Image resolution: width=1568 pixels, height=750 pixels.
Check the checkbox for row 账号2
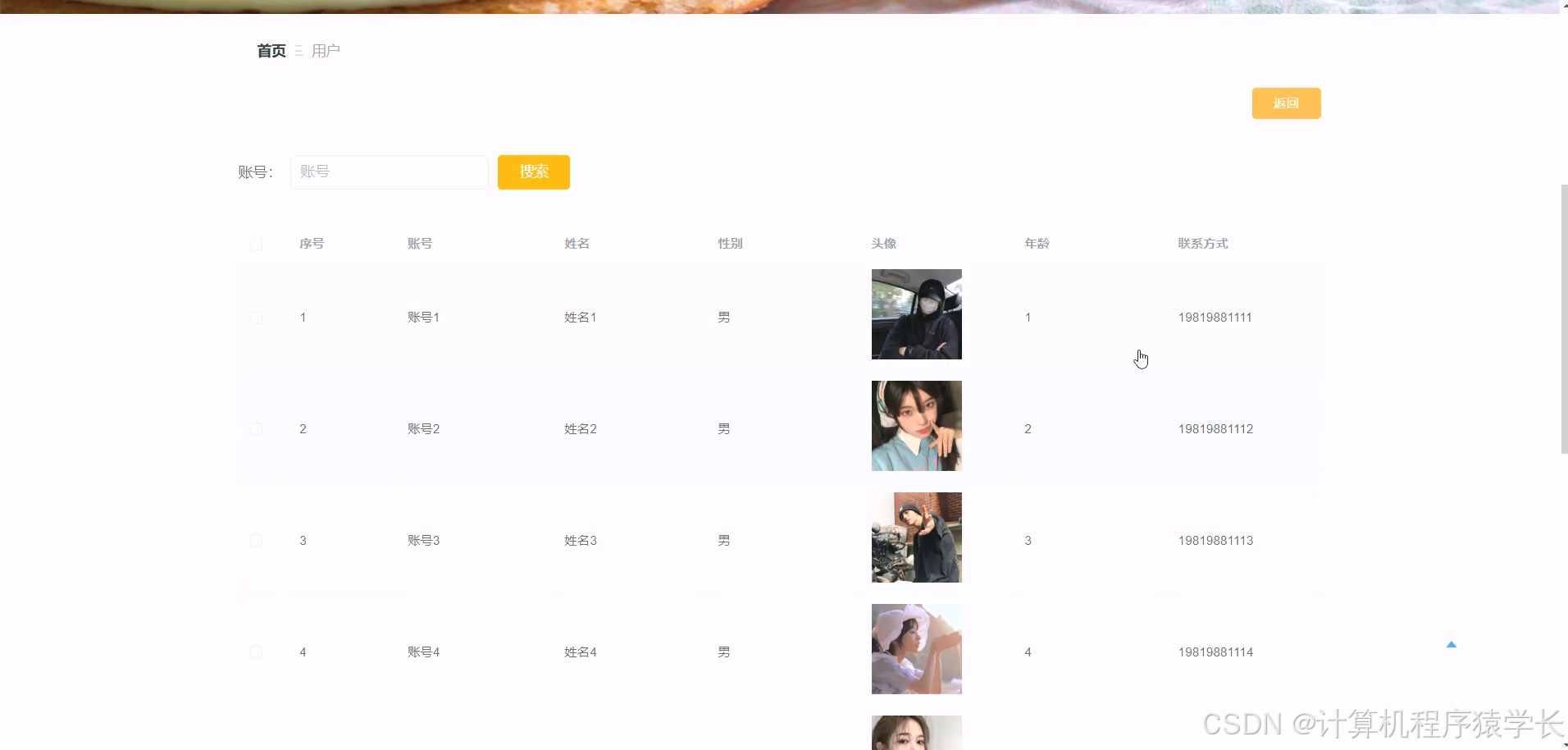pos(256,428)
